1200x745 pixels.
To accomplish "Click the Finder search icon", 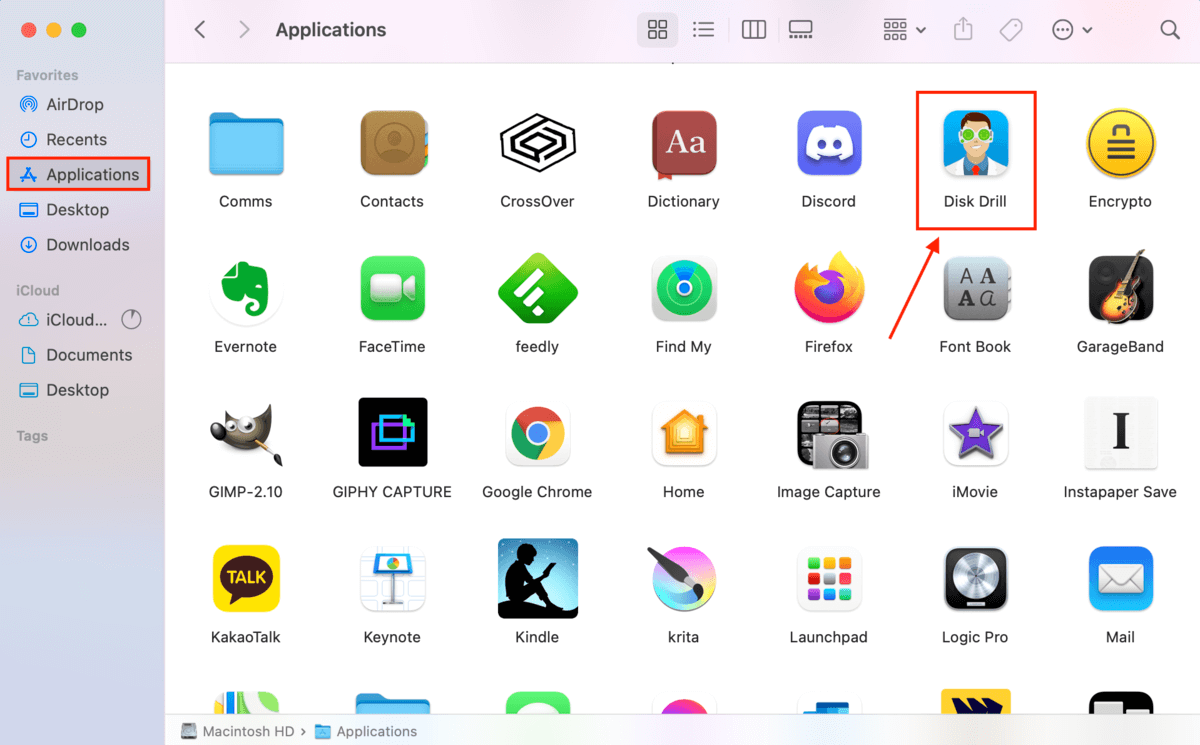I will point(1170,30).
